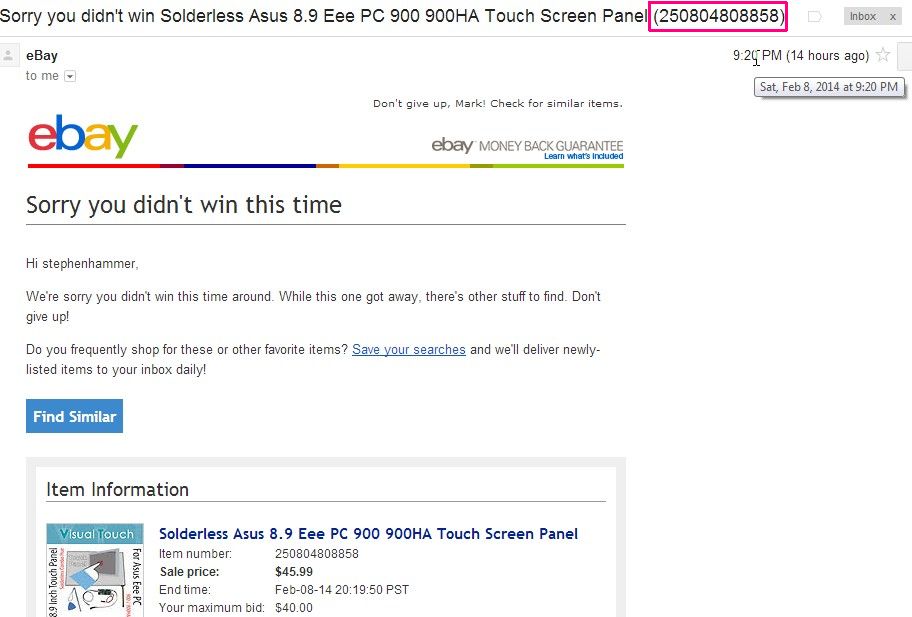Click the eBay Money Back Guarantee logo
Screen dimensions: 912x617
tap(527, 145)
